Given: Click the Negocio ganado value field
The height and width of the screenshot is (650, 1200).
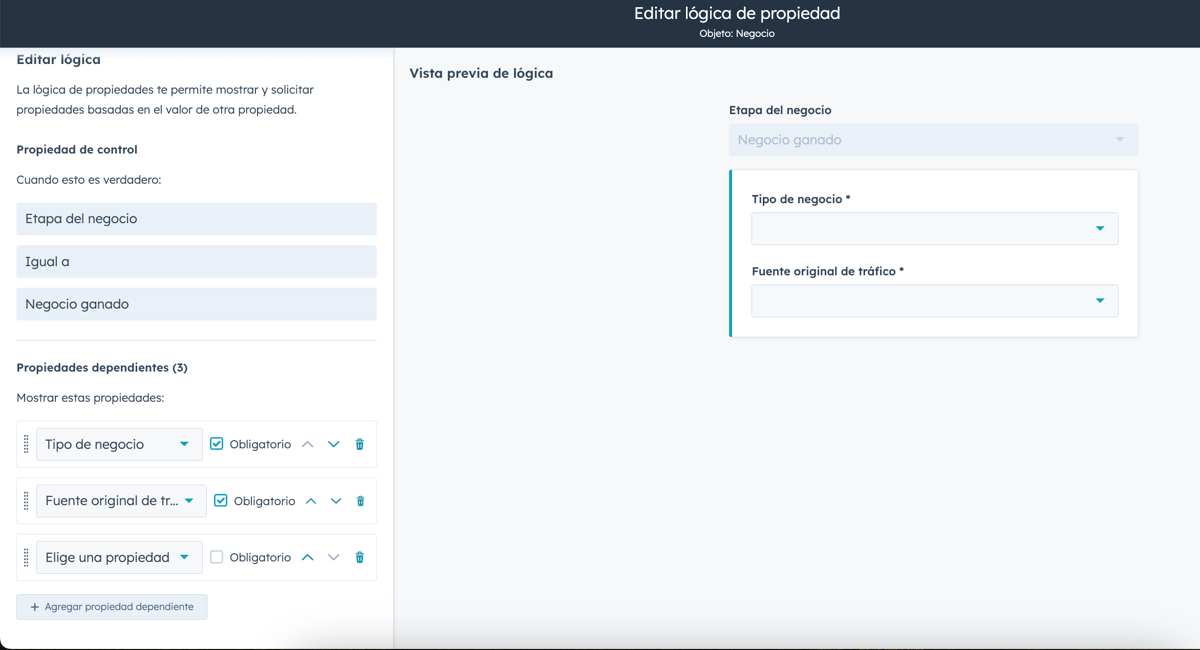Looking at the screenshot, I should [x=196, y=304].
